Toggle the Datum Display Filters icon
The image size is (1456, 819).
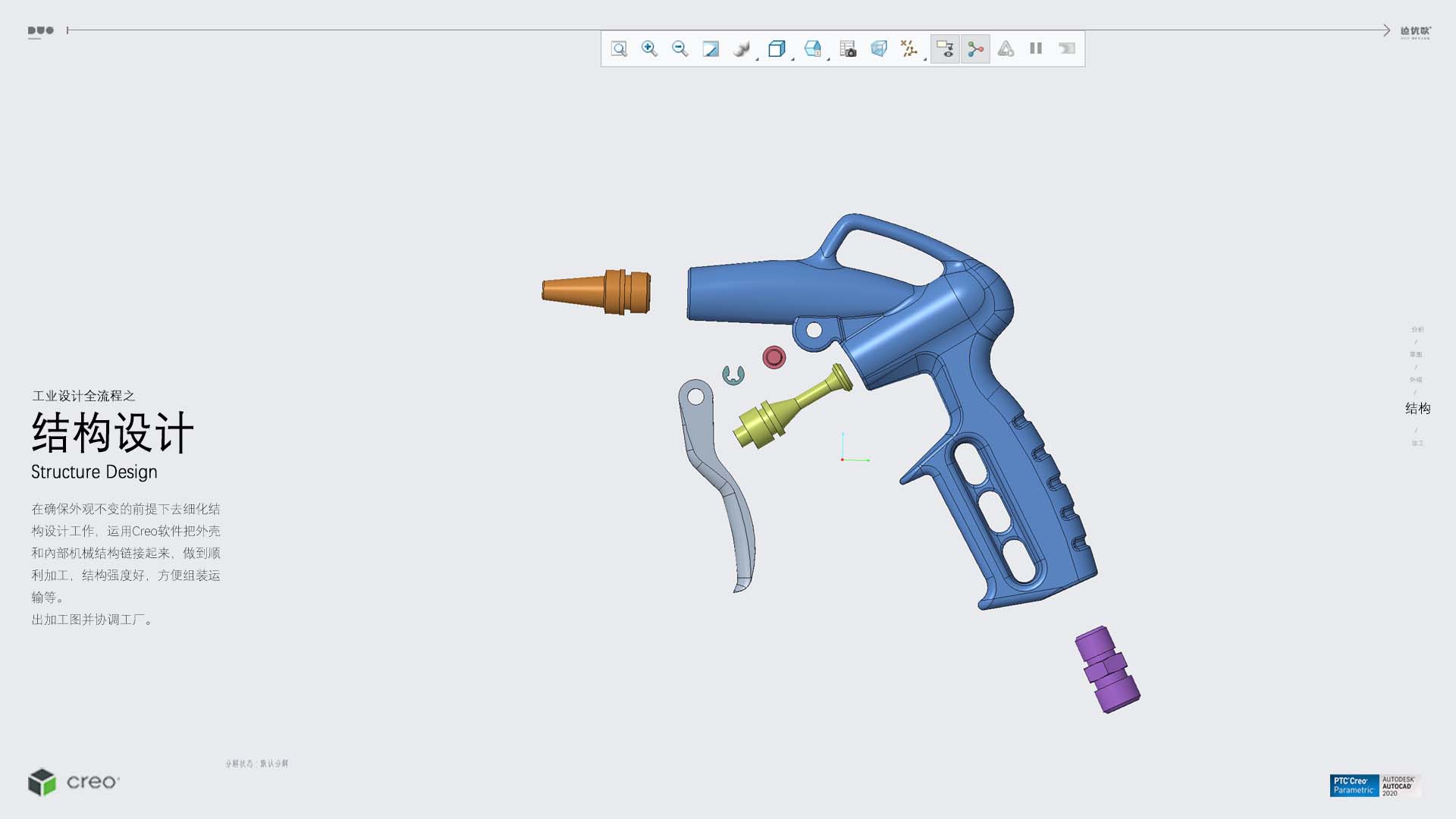pyautogui.click(x=908, y=49)
